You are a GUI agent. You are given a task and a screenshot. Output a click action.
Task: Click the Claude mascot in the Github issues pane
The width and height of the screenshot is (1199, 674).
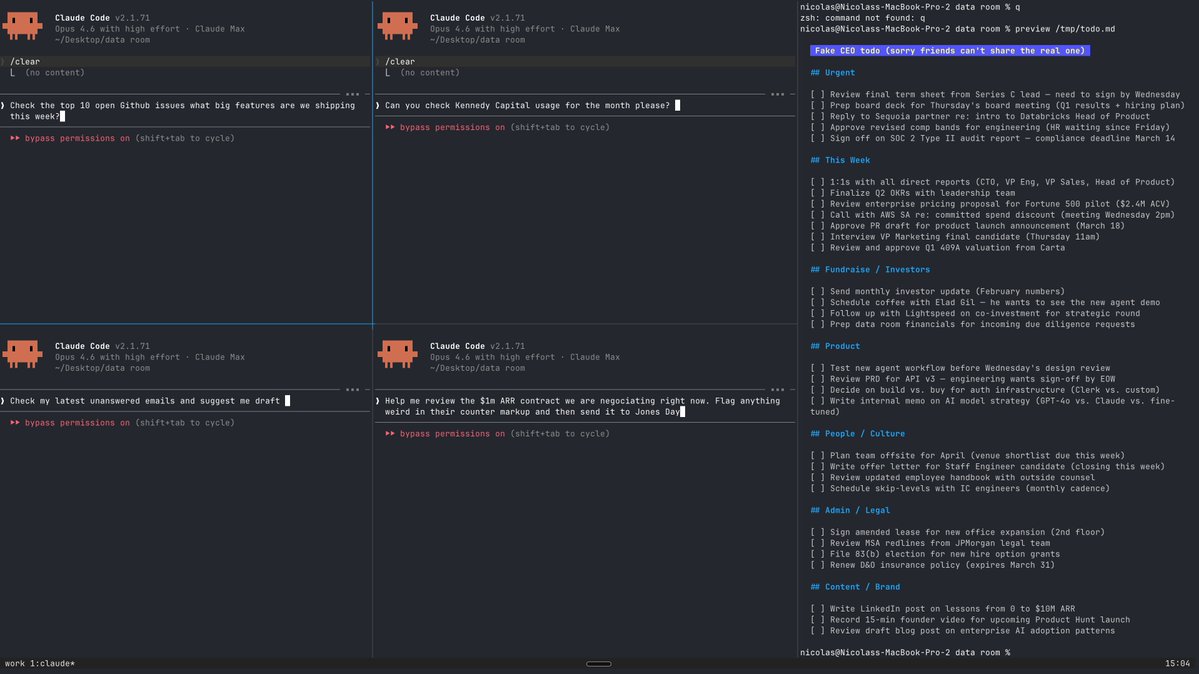23,26
